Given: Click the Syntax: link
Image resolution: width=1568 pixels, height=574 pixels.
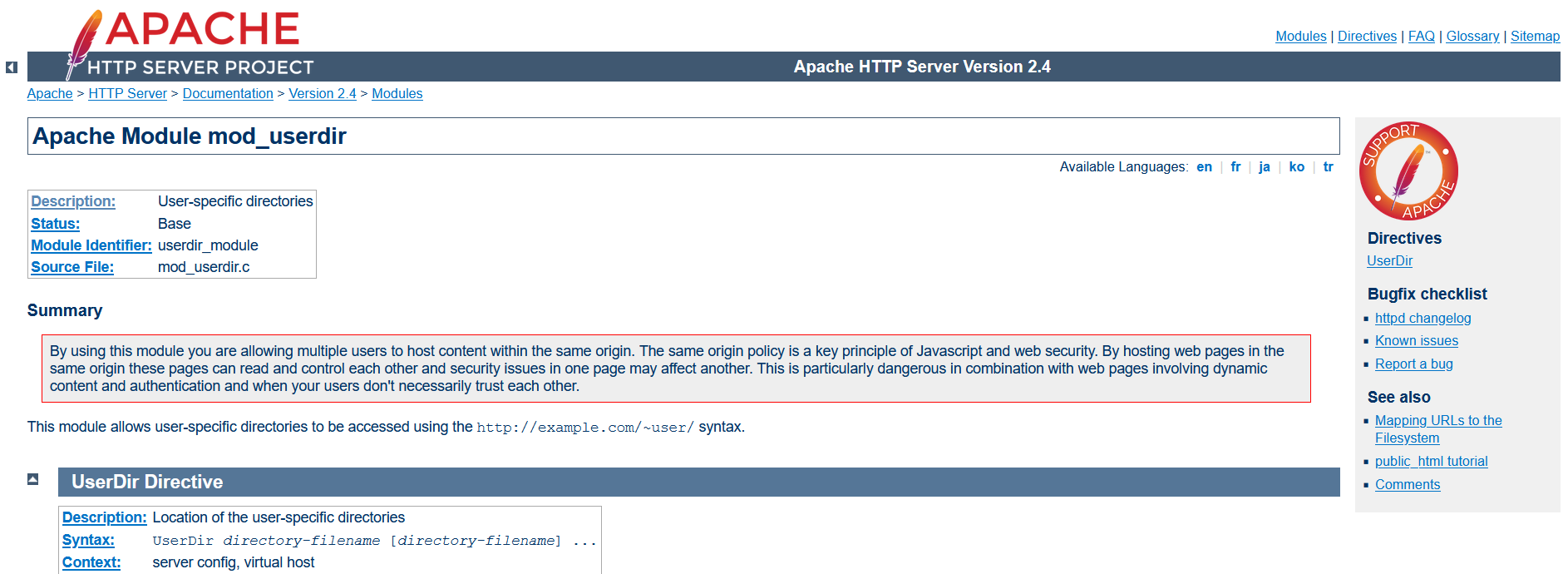Looking at the screenshot, I should [88, 540].
